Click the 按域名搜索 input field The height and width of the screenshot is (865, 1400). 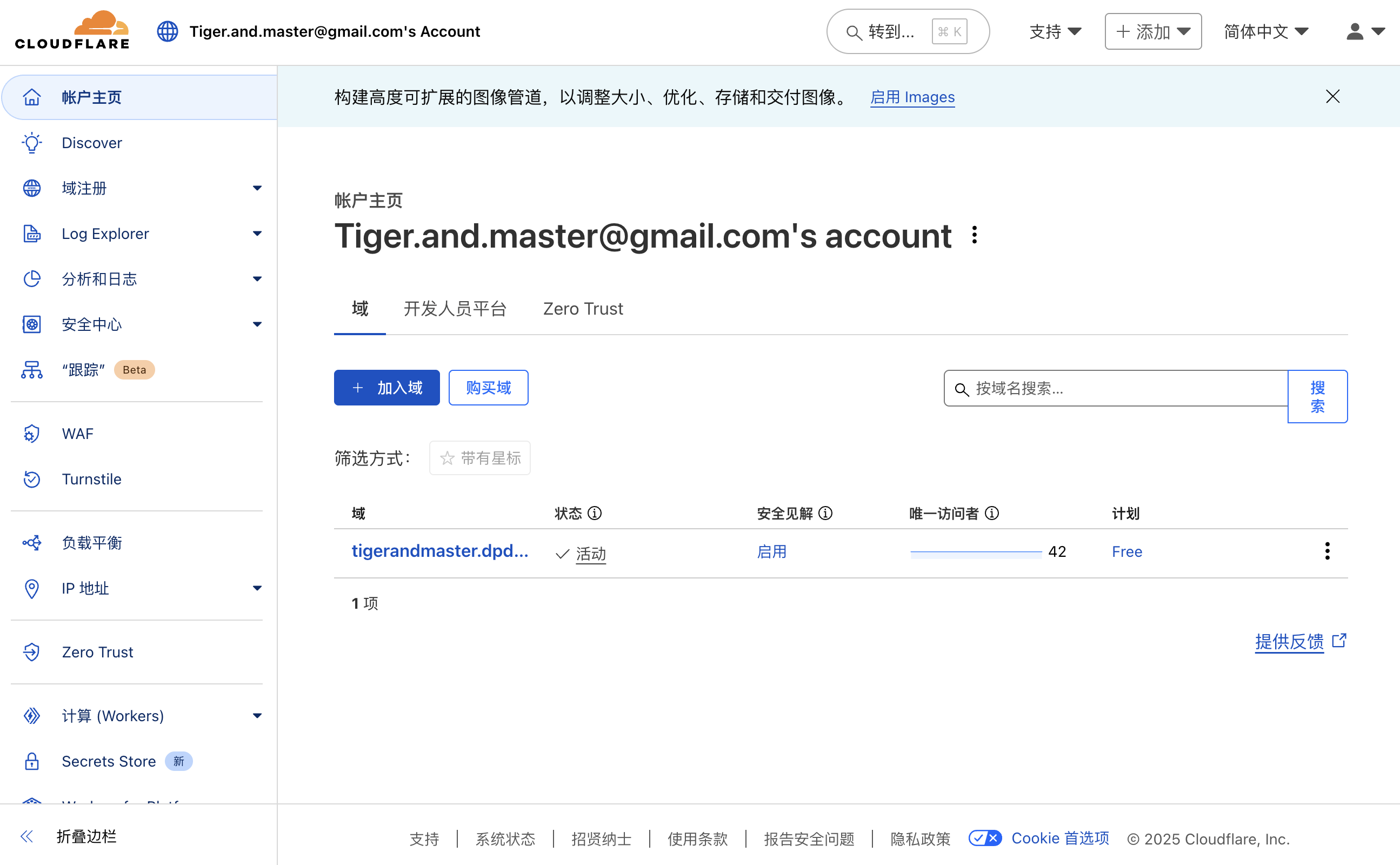tap(1115, 388)
